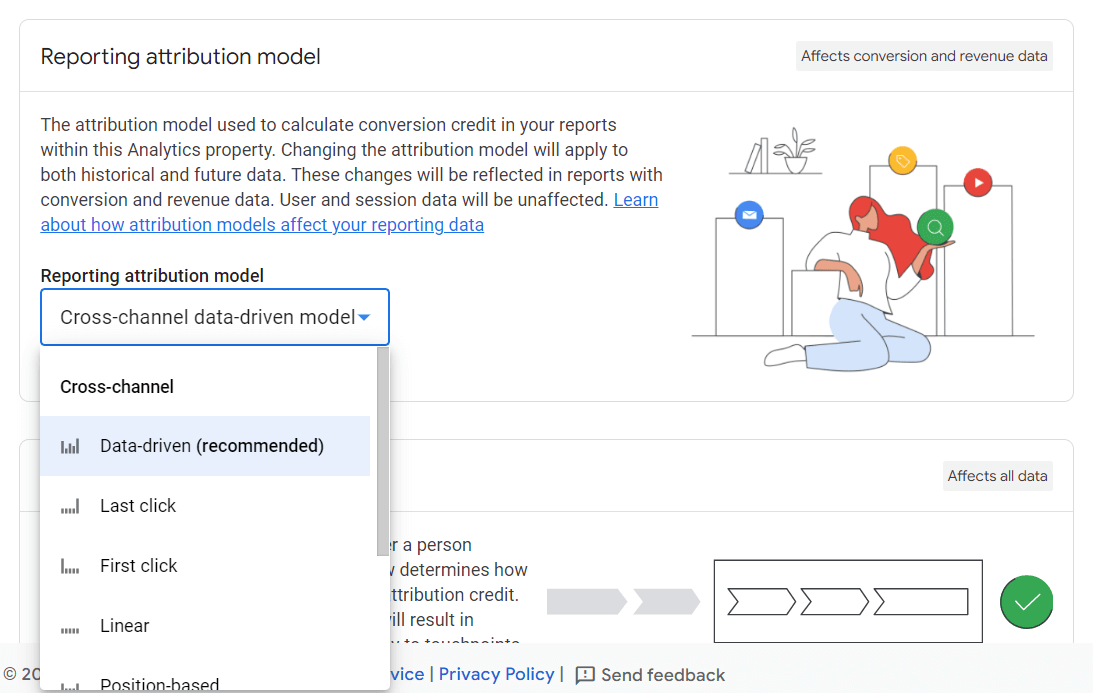The image size is (1093, 693).
Task: Select the Linear attribution model
Action: click(x=205, y=626)
